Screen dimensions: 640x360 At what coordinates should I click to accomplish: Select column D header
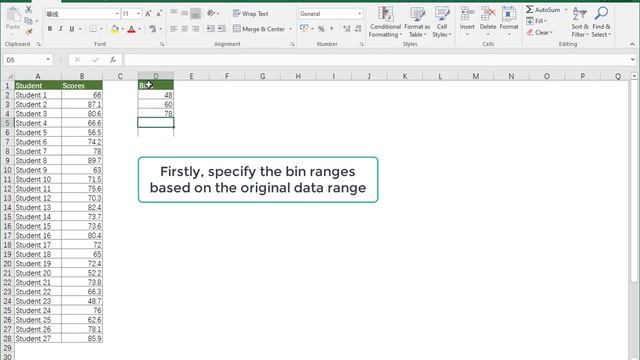point(156,76)
